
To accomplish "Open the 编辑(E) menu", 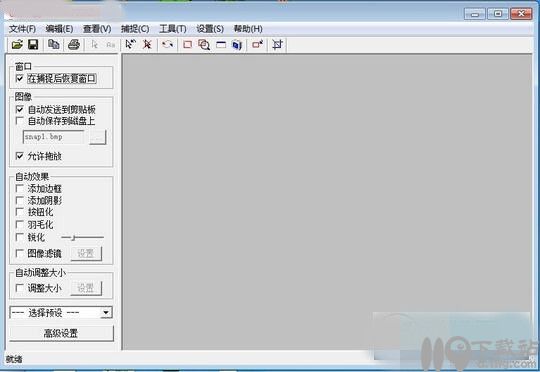I will (59, 29).
